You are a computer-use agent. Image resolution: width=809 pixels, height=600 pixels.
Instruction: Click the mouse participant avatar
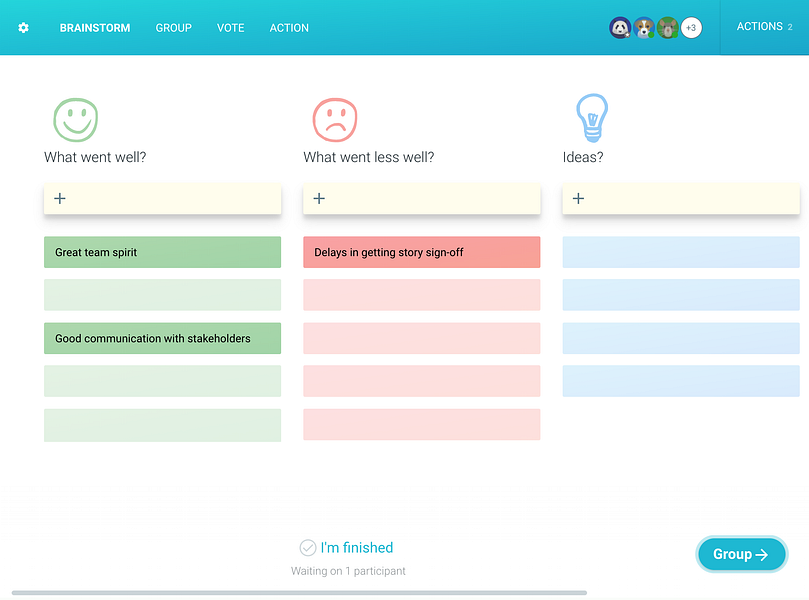point(667,28)
